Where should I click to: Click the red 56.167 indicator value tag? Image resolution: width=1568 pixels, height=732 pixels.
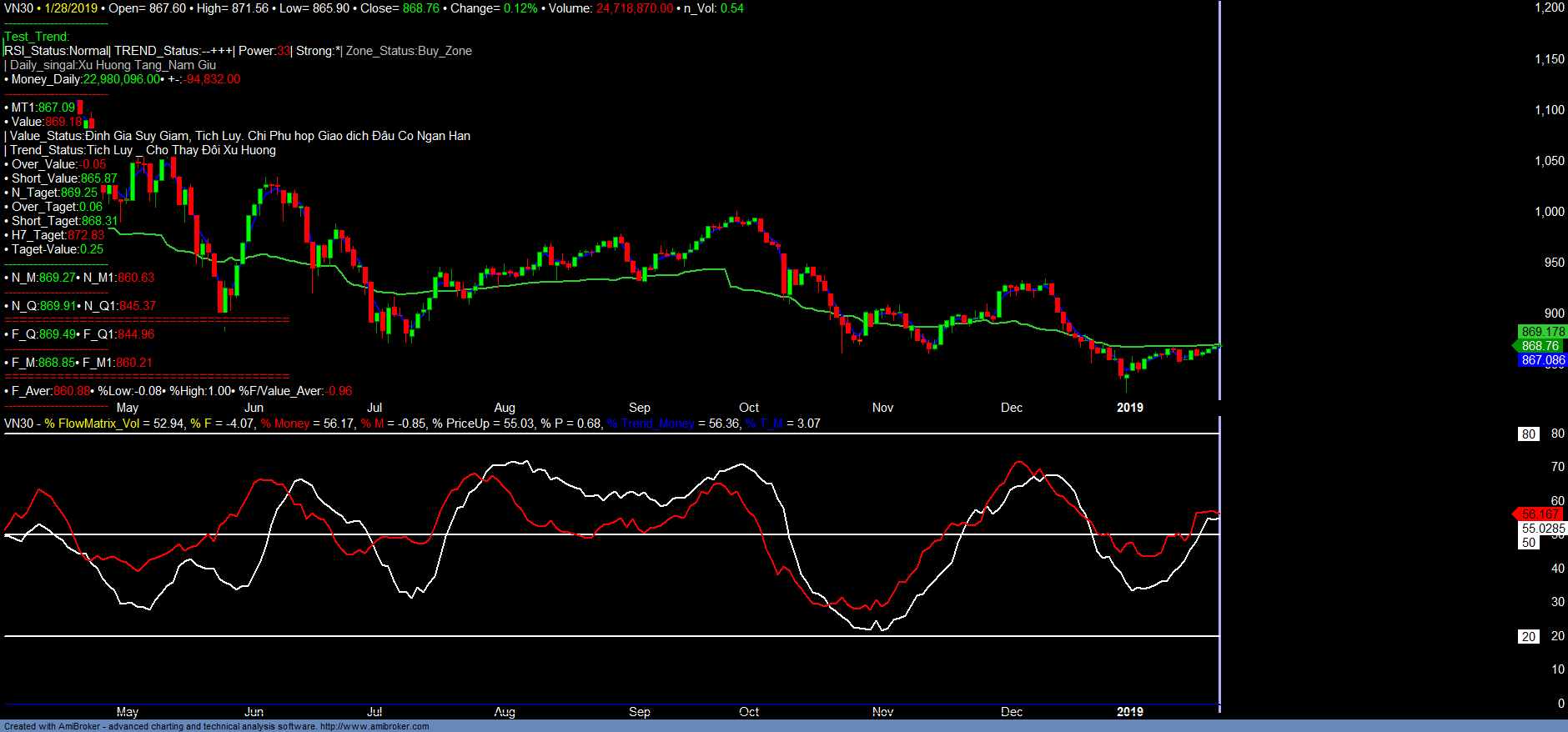(1540, 514)
